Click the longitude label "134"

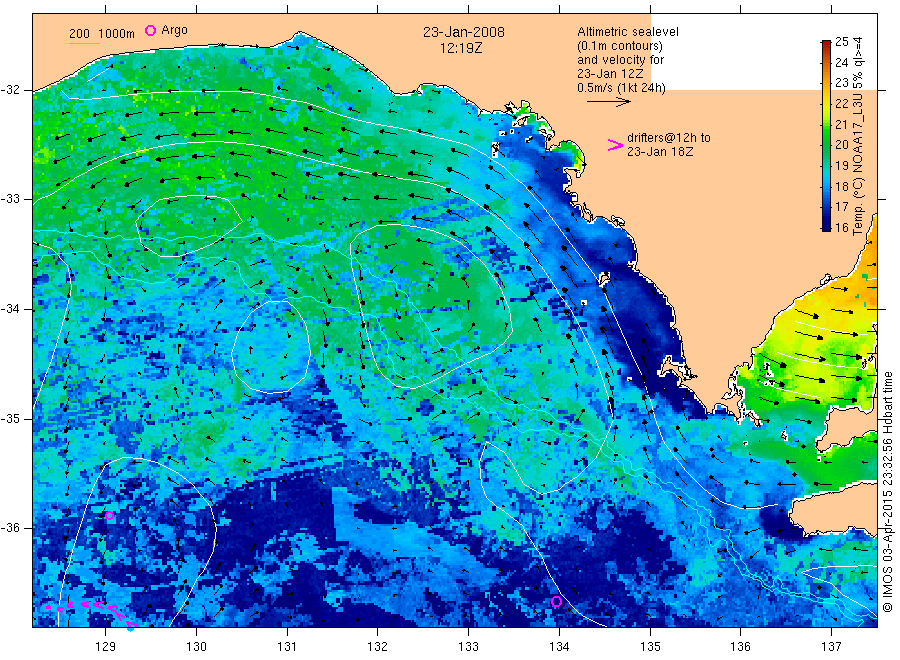click(x=559, y=647)
